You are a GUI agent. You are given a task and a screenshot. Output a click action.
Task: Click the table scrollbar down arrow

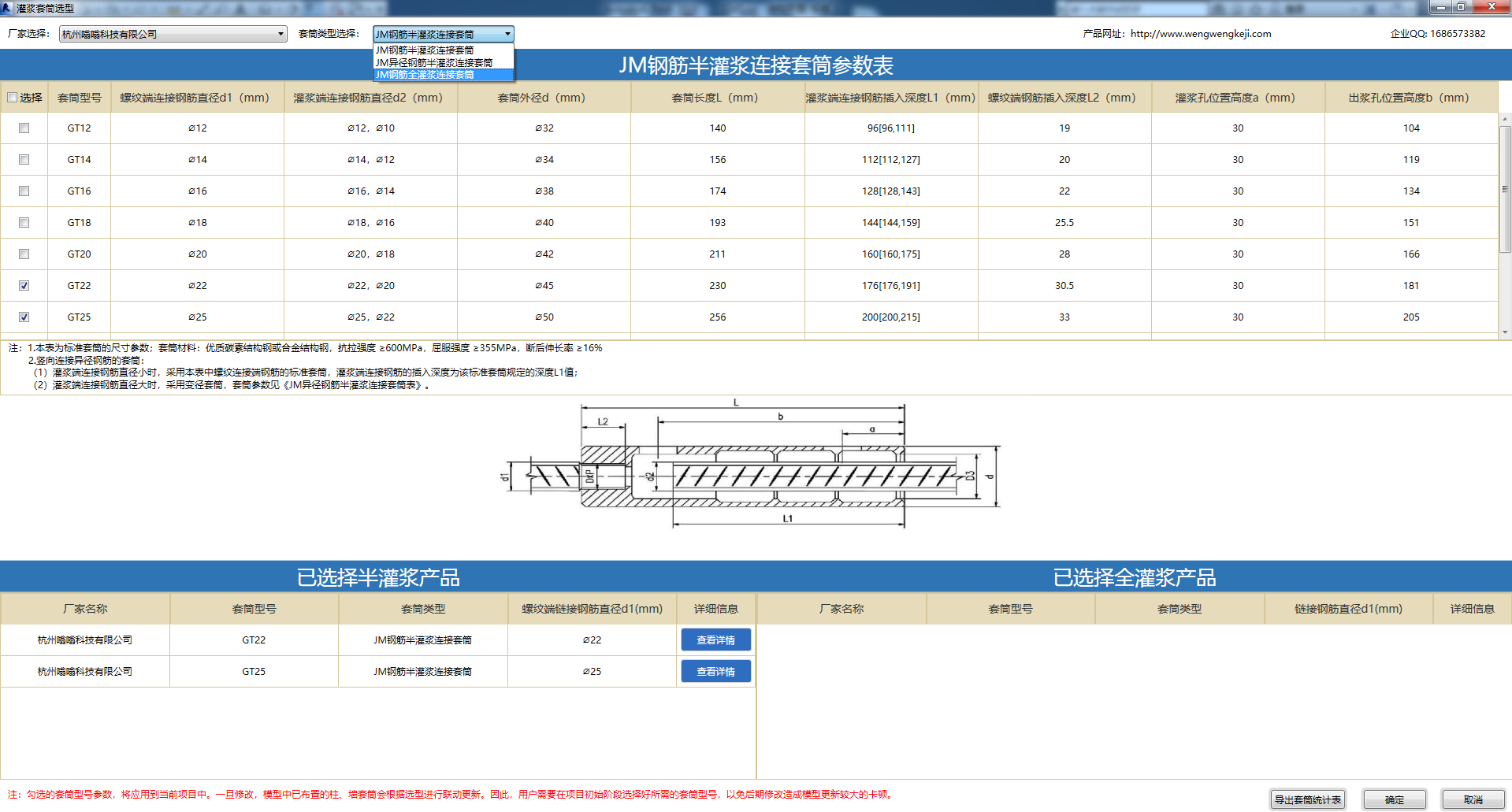(1505, 332)
